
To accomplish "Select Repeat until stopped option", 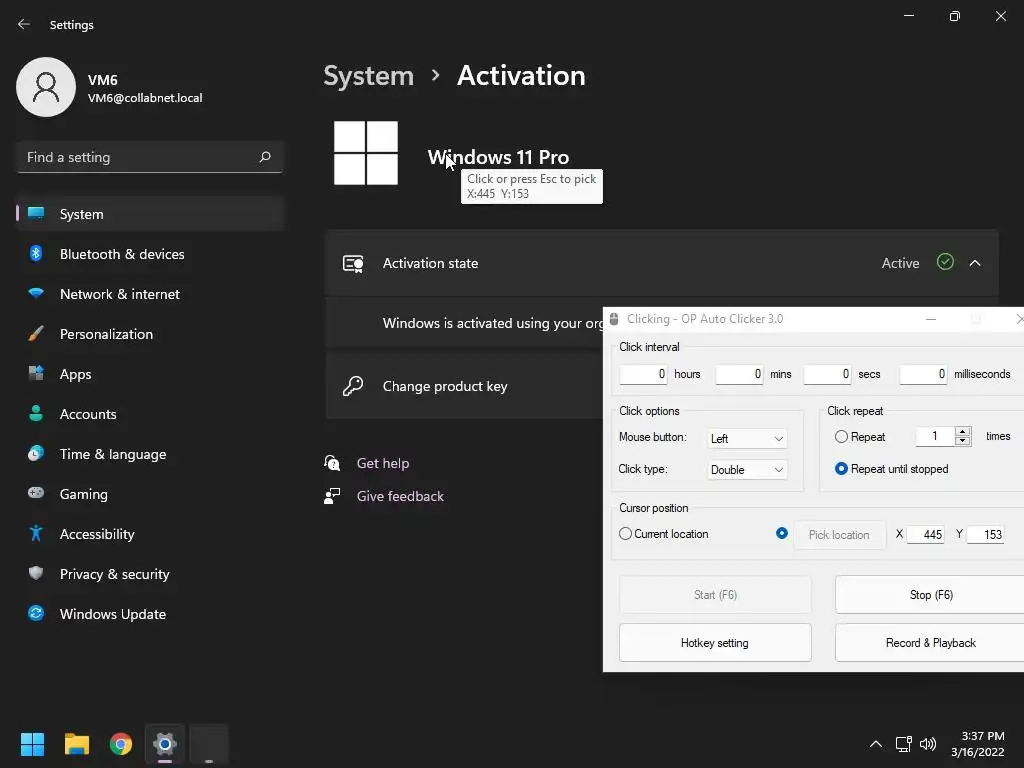I will coord(841,468).
